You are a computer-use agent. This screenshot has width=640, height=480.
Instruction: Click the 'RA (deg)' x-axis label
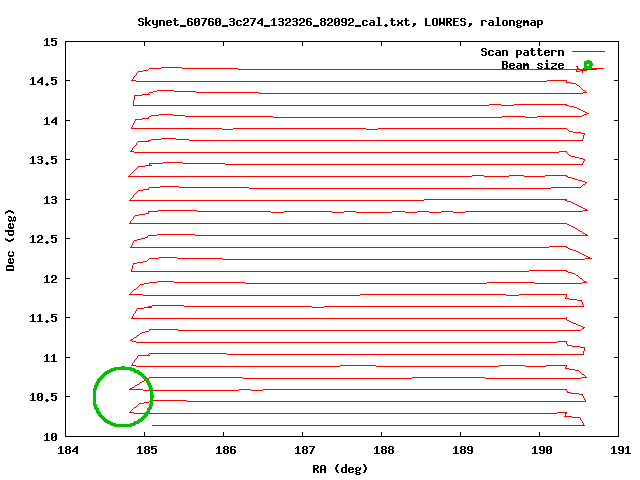click(x=340, y=469)
